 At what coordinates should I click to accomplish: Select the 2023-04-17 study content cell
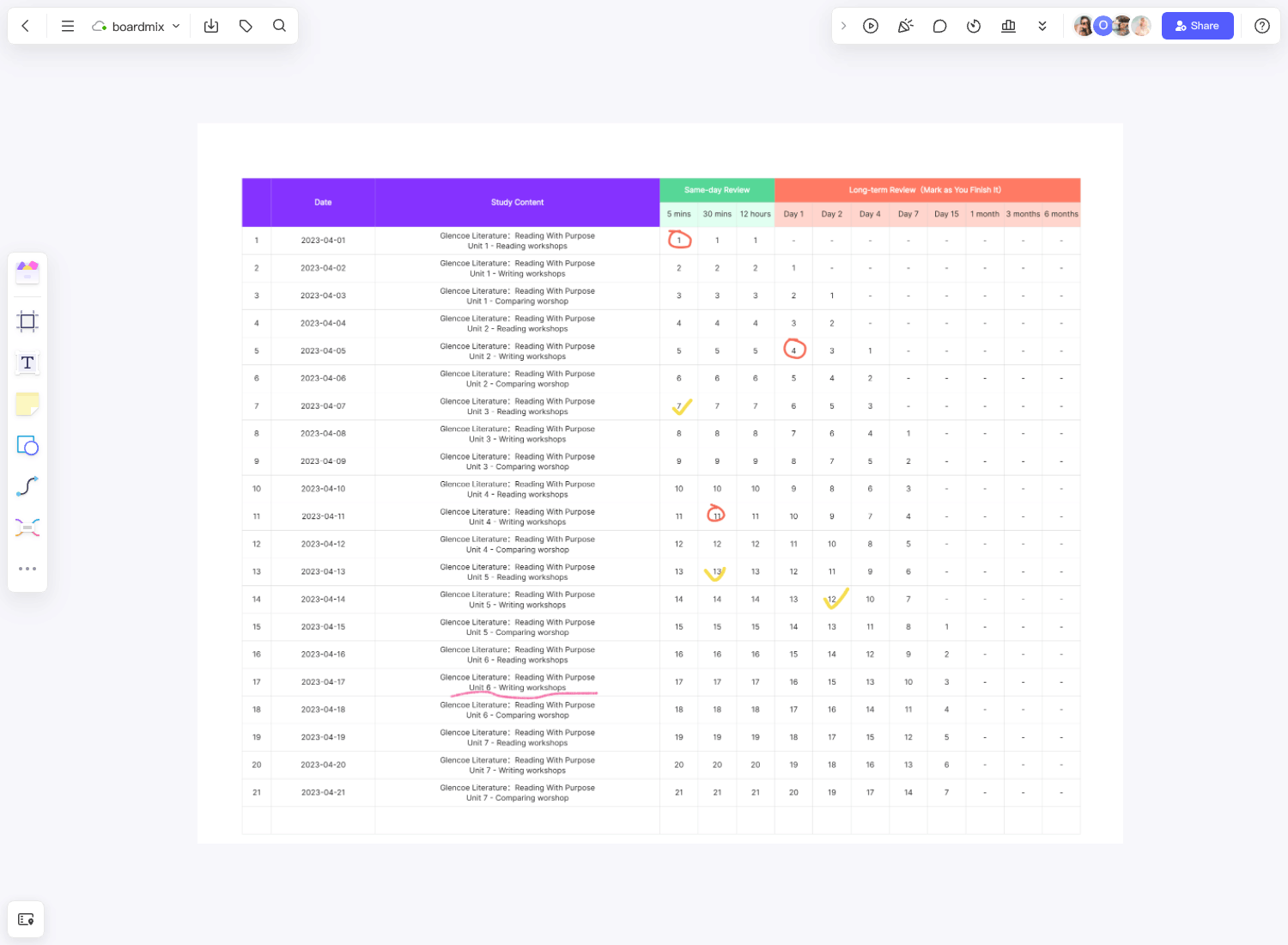point(517,682)
